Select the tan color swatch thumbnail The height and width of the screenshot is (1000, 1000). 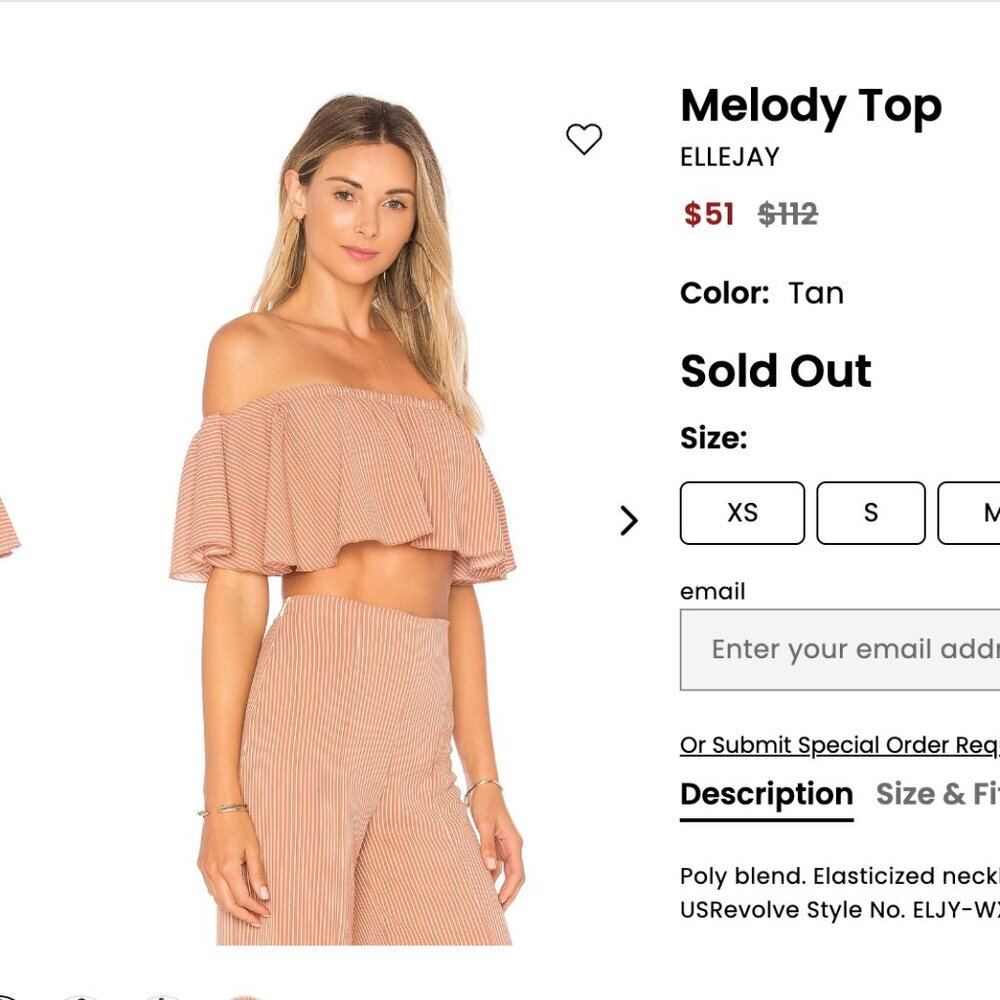tap(243, 997)
